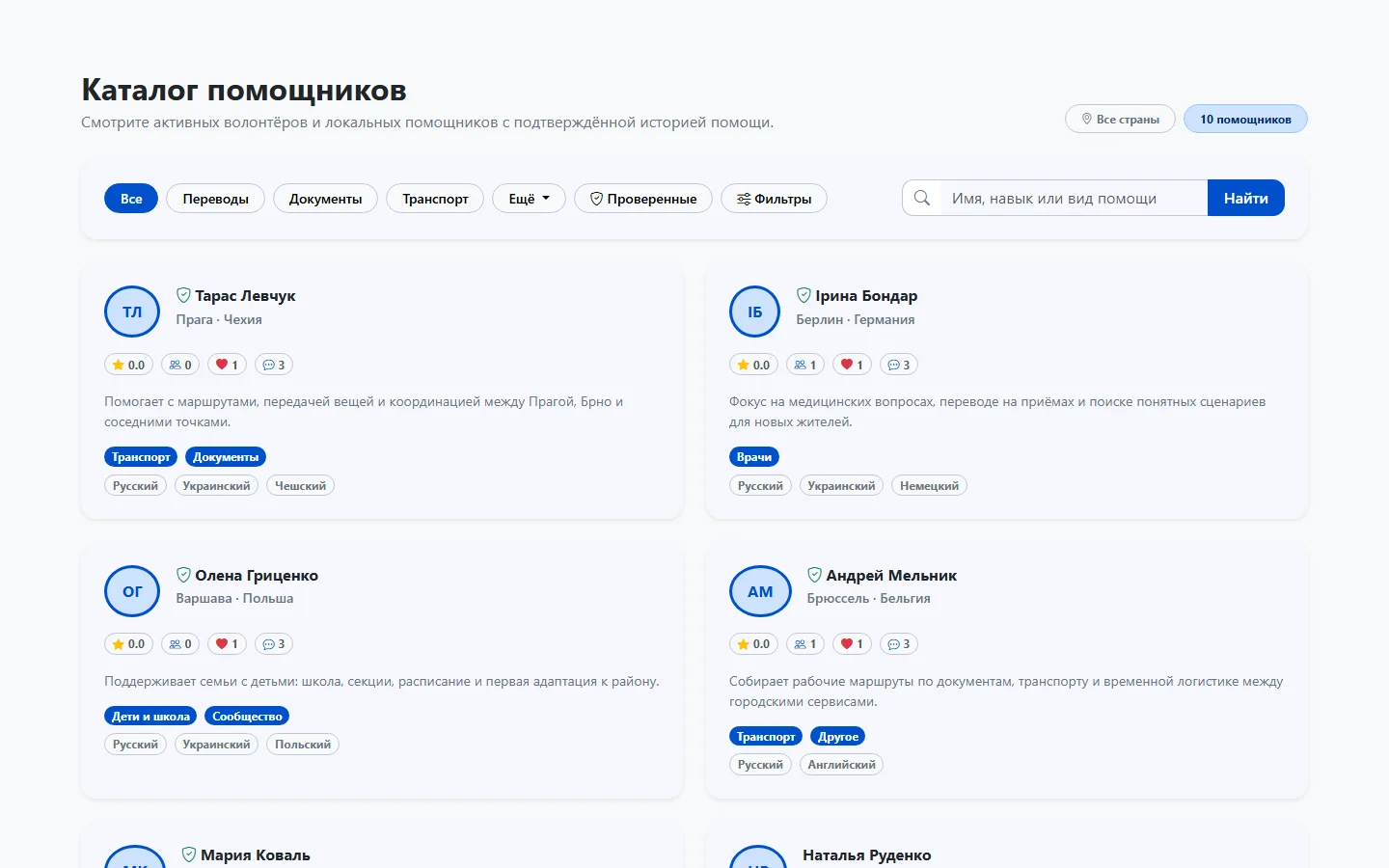Image resolution: width=1389 pixels, height=868 pixels.
Task: Click heart likes badge on Андрей Мельник card
Action: [852, 643]
